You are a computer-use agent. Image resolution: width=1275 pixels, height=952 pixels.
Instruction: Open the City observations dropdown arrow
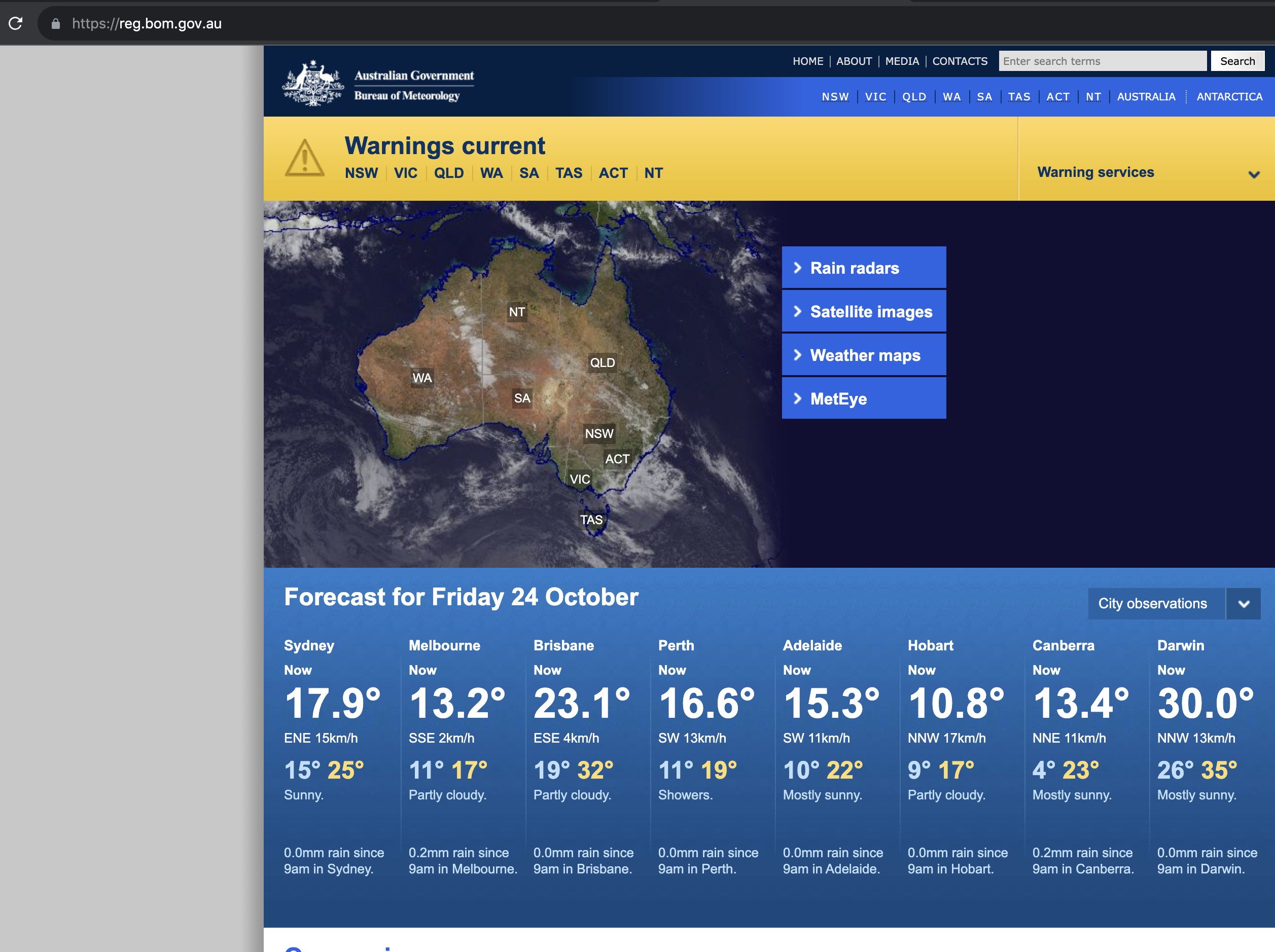tap(1243, 603)
